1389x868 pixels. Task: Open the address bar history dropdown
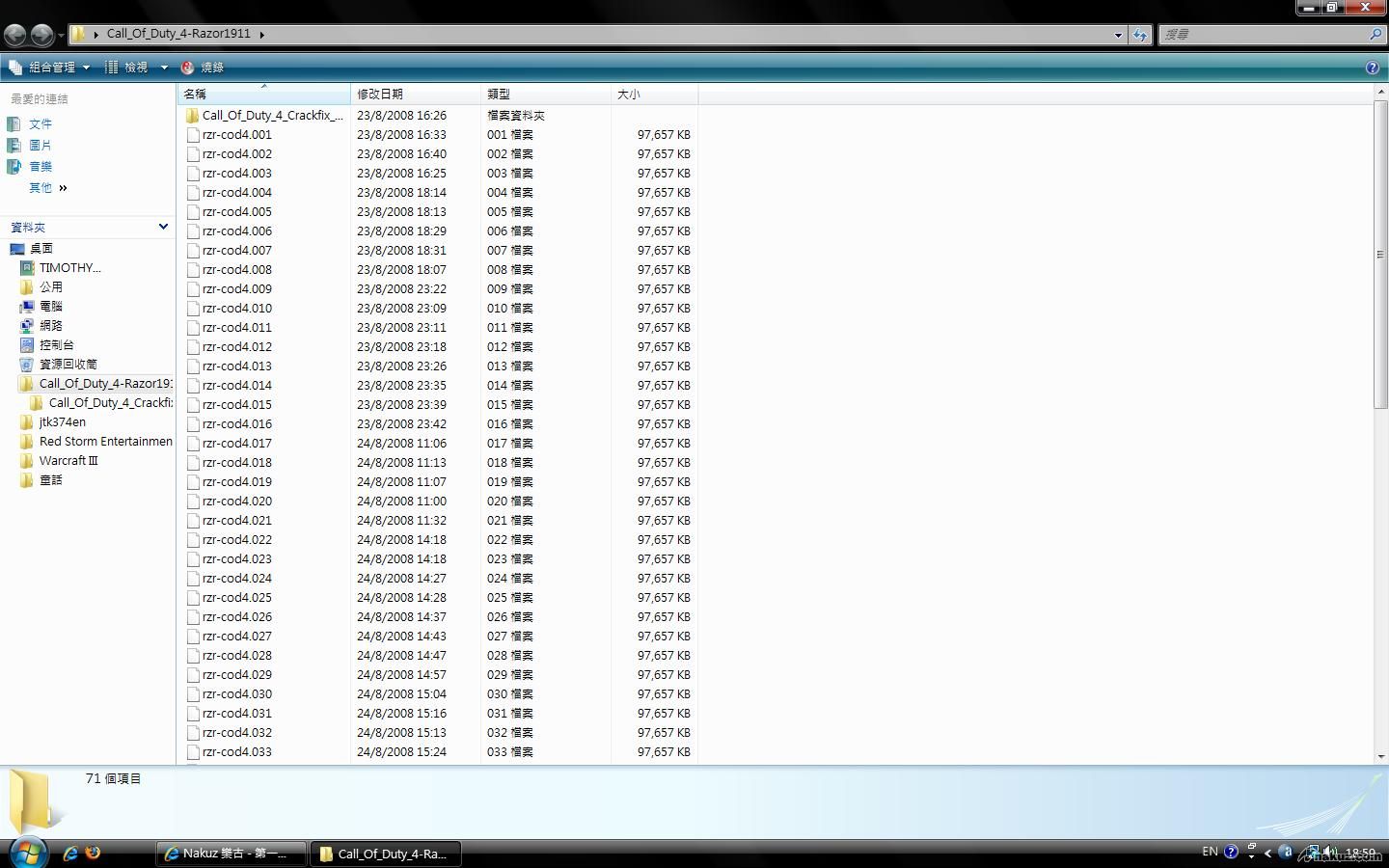pyautogui.click(x=1118, y=35)
